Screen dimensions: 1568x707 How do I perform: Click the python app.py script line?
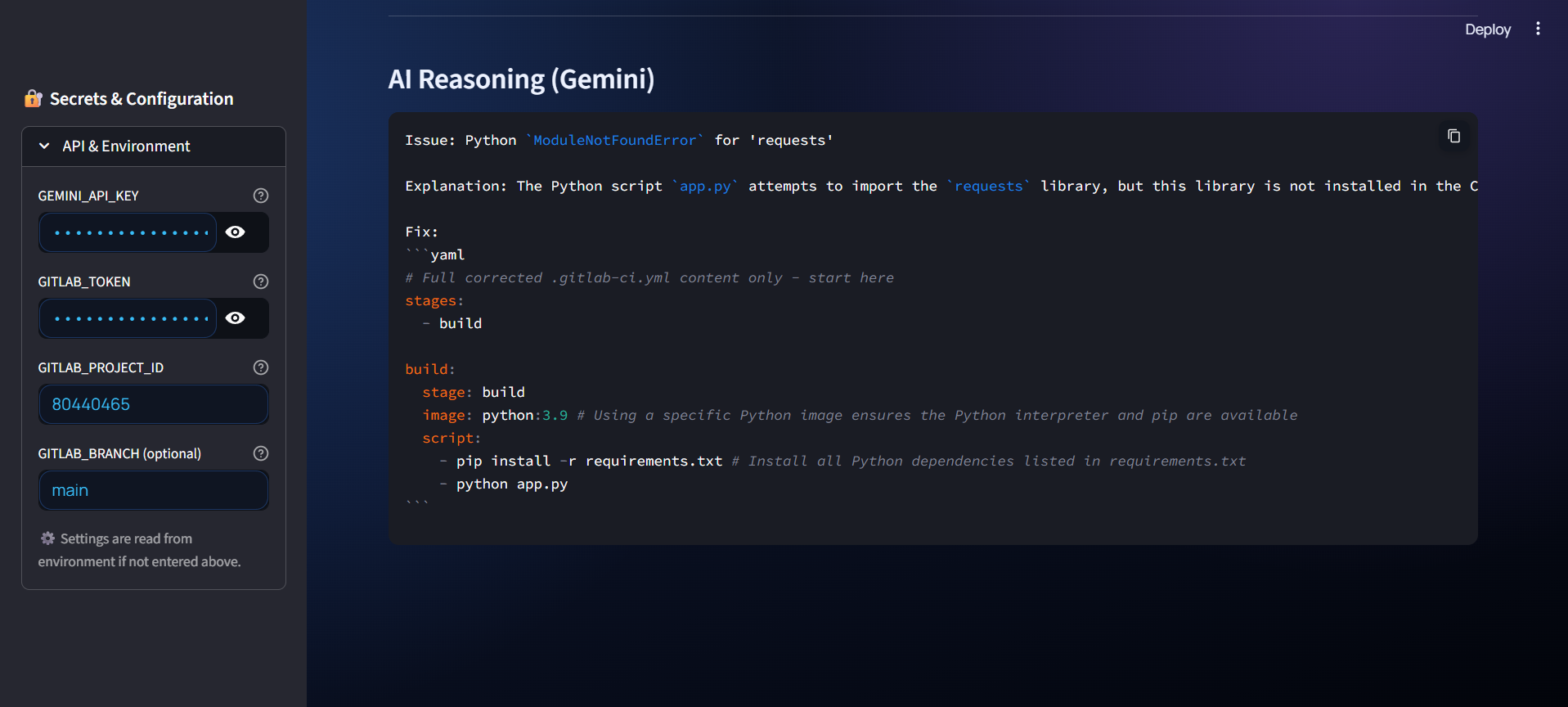point(503,484)
